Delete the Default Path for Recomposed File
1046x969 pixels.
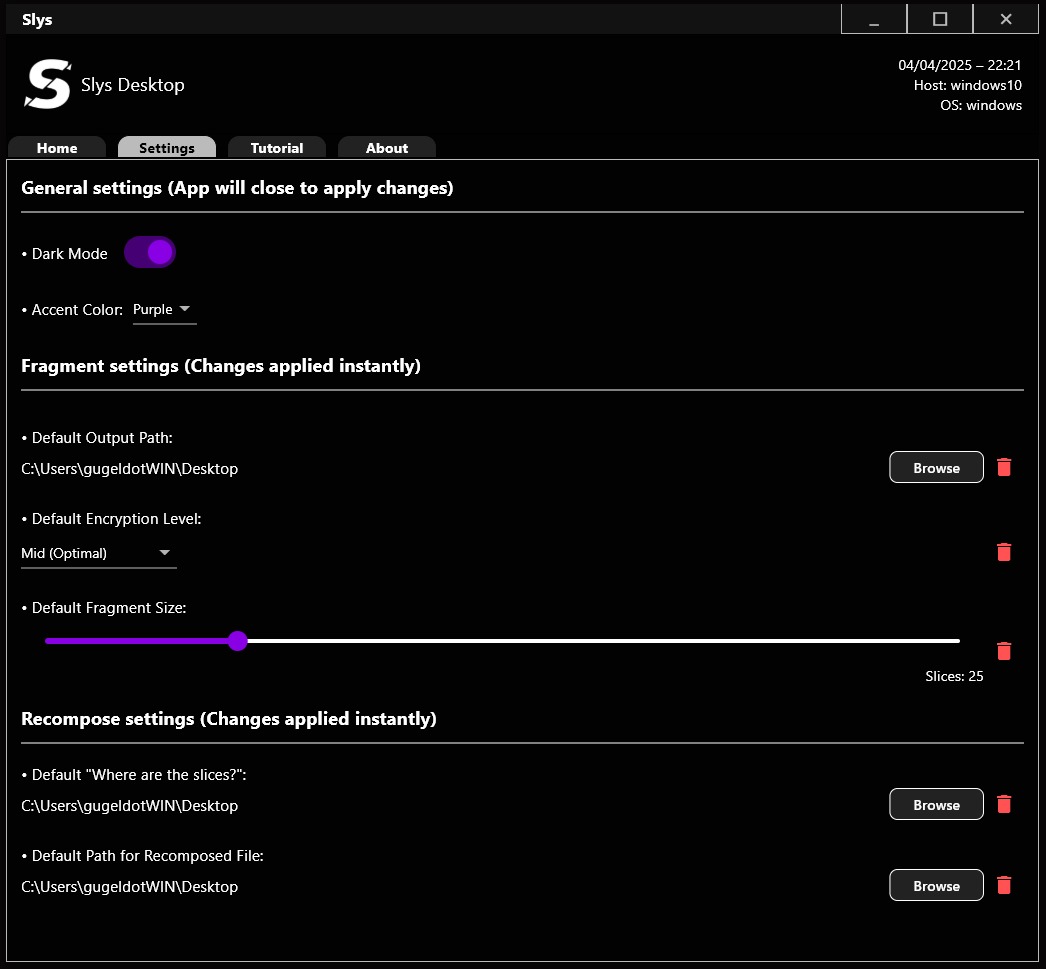coord(1004,885)
